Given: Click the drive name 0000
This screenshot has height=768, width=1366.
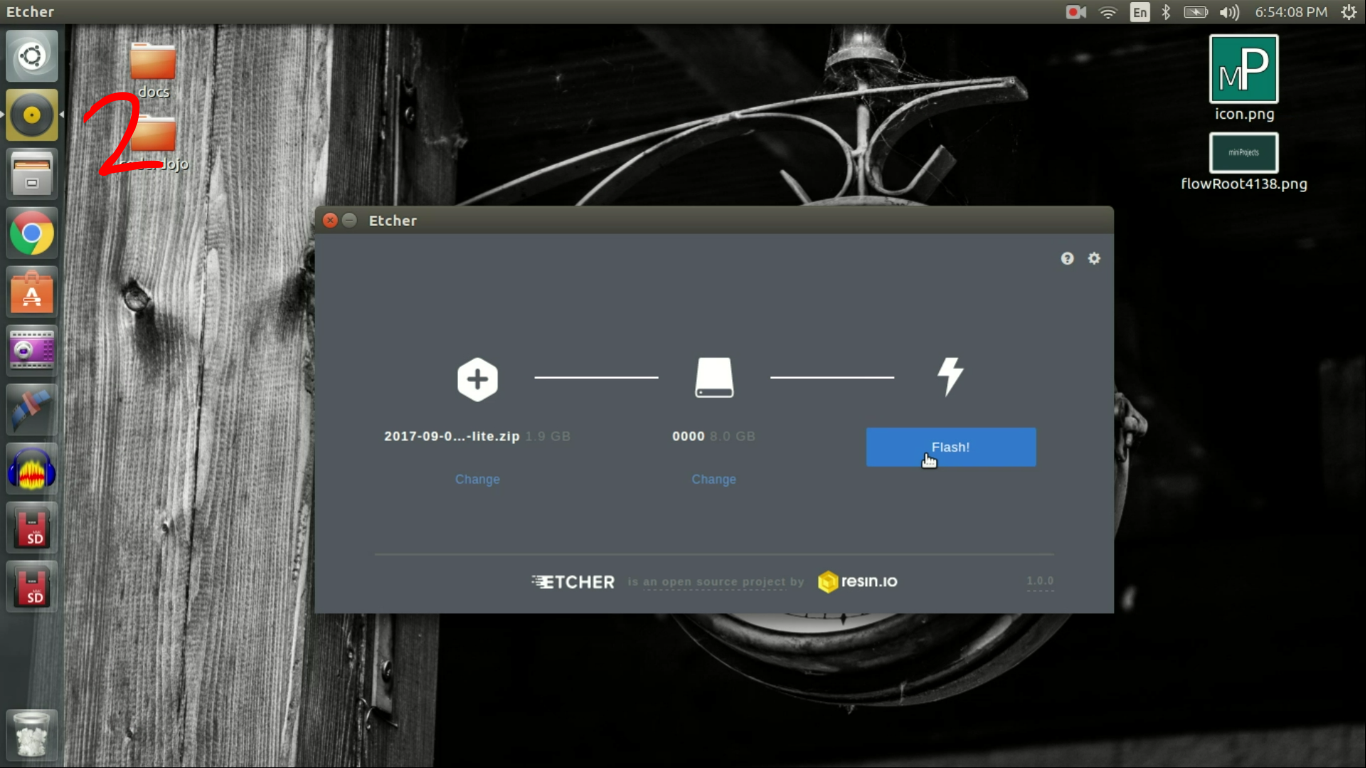Looking at the screenshot, I should [x=689, y=436].
